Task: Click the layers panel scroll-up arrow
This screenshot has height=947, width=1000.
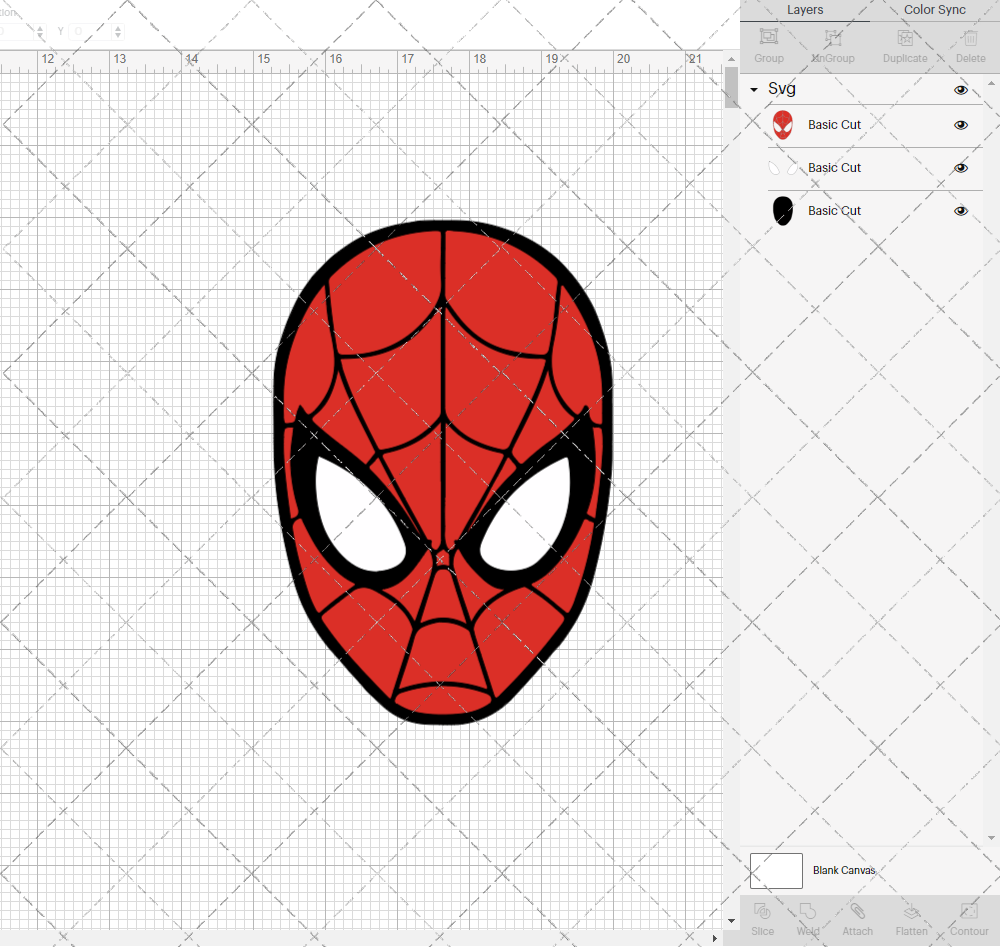Action: pos(991,83)
